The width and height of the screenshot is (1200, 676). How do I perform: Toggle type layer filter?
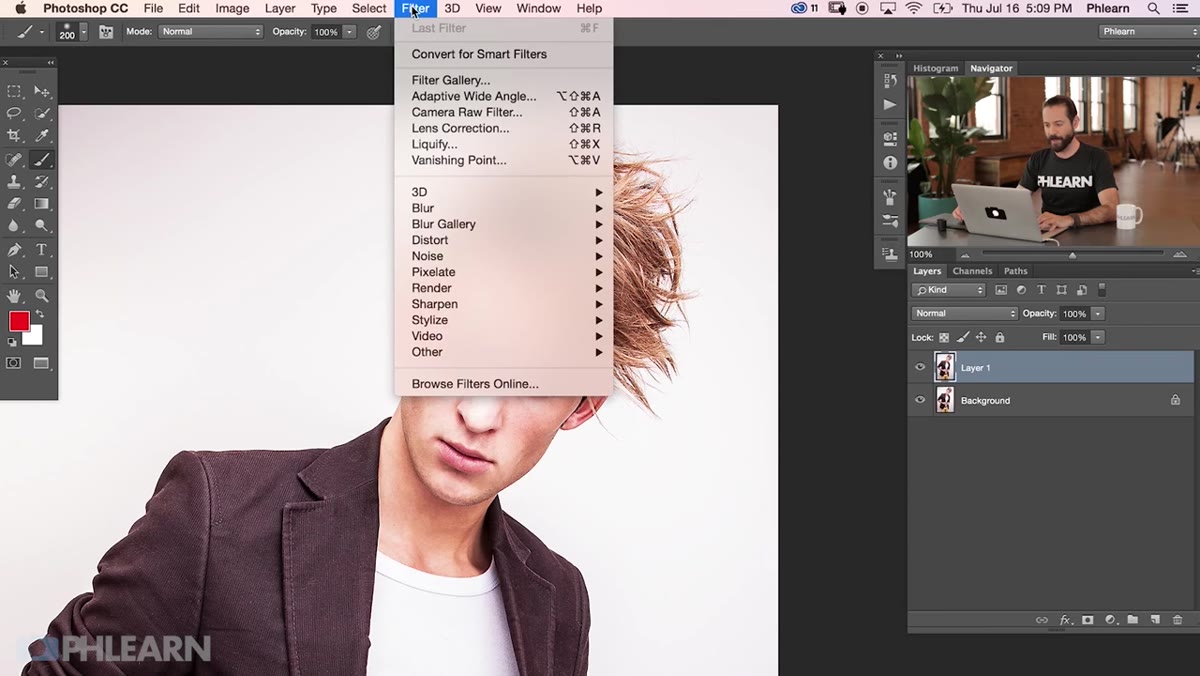pos(1041,290)
